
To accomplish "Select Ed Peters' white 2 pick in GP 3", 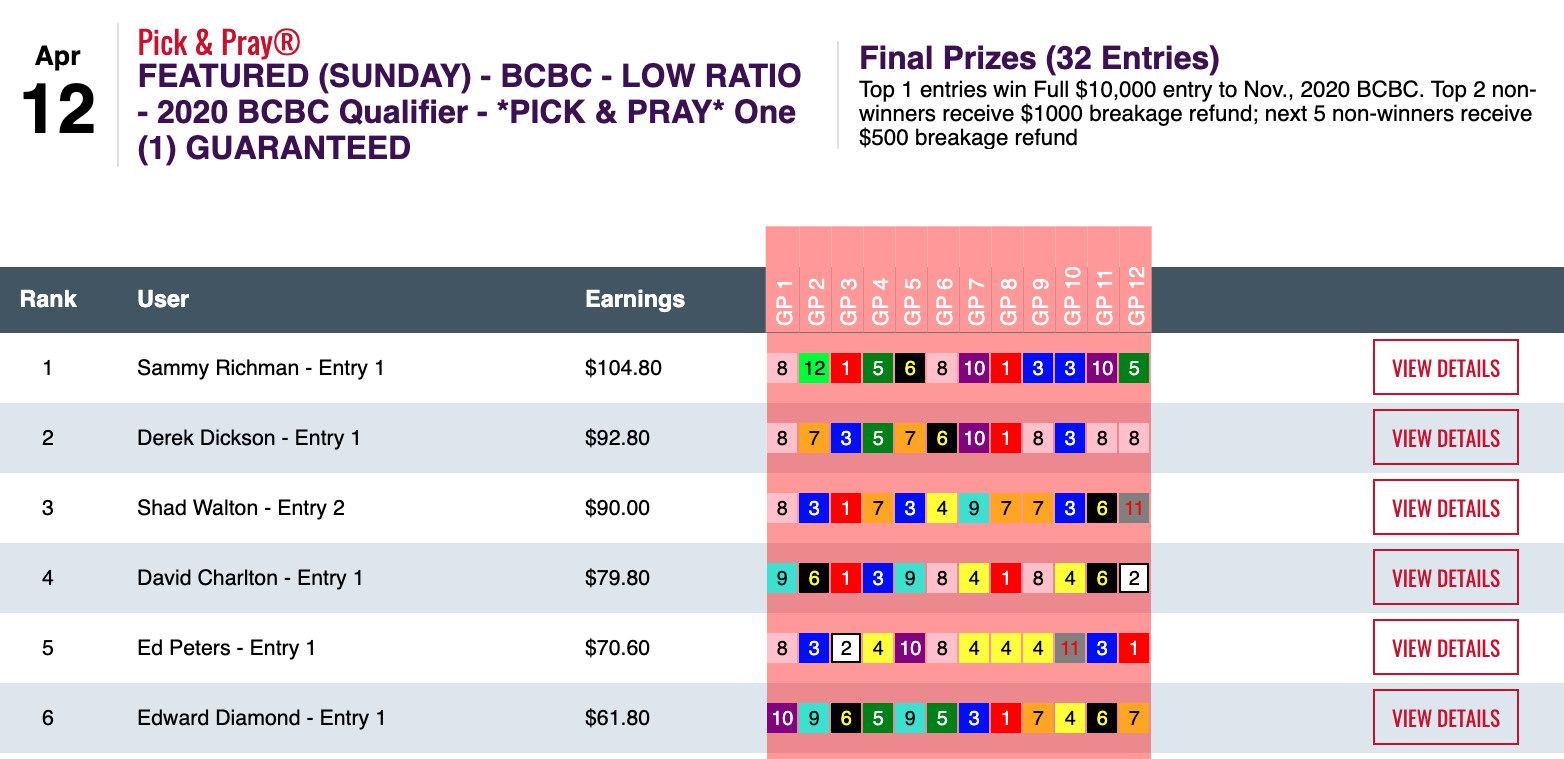I will click(x=846, y=648).
